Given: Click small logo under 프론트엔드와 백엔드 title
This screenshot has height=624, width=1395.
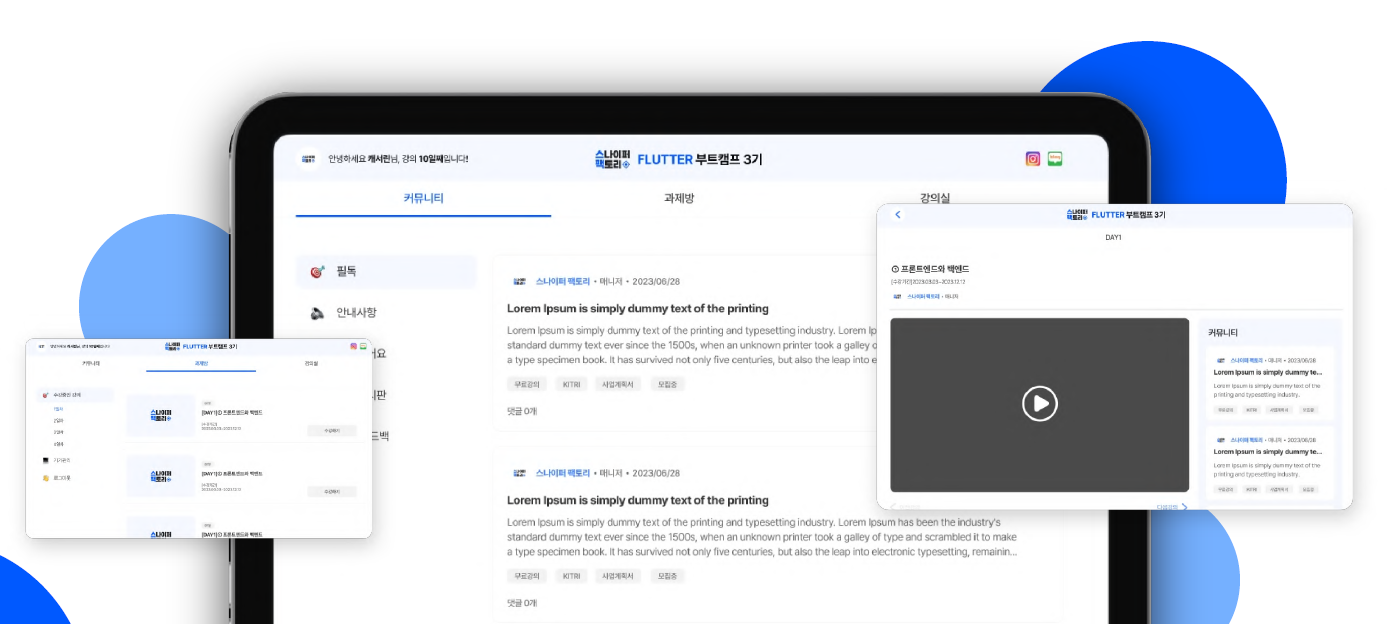Looking at the screenshot, I should click(897, 296).
